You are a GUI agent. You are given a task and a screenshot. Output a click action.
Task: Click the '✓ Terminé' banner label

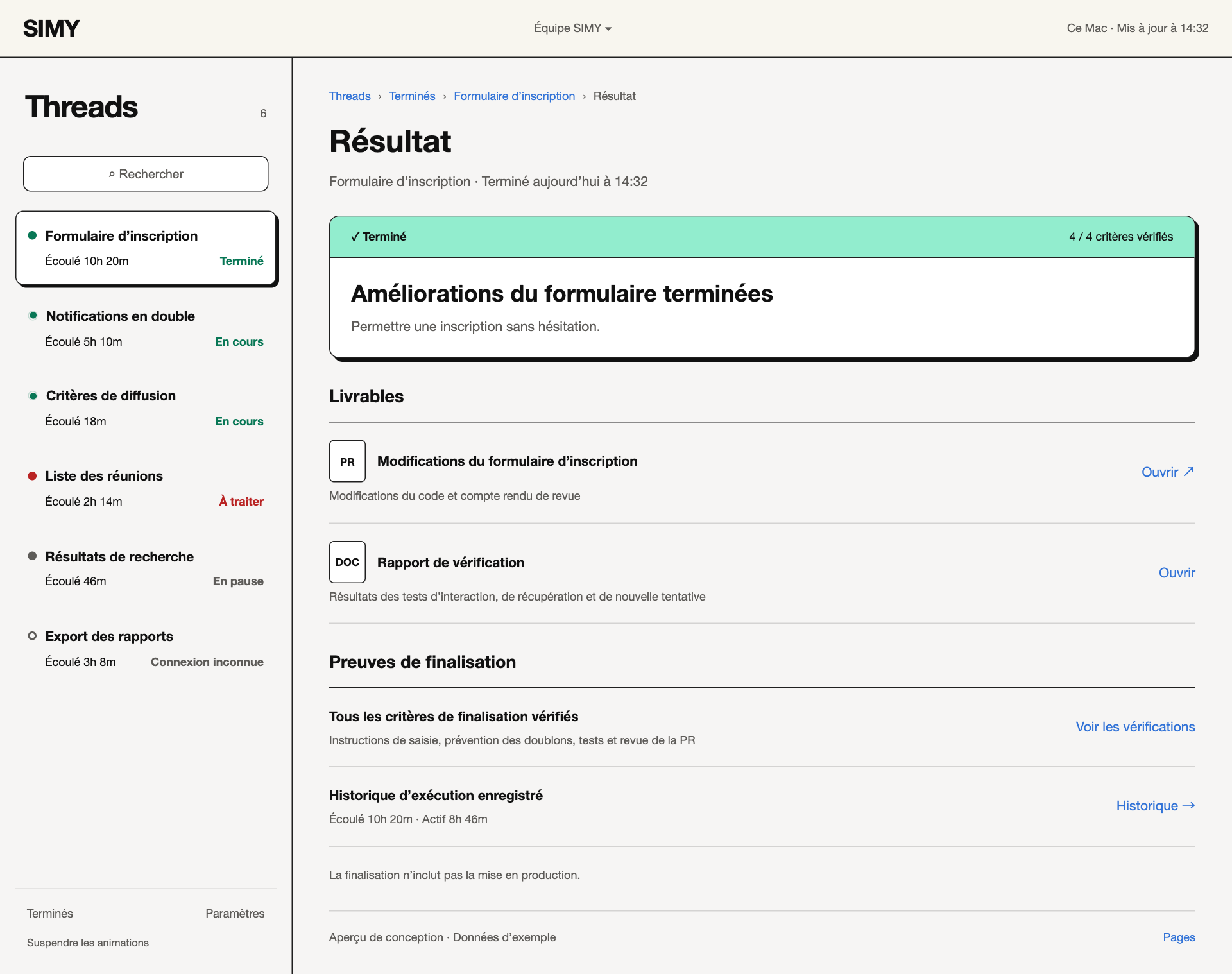click(379, 237)
